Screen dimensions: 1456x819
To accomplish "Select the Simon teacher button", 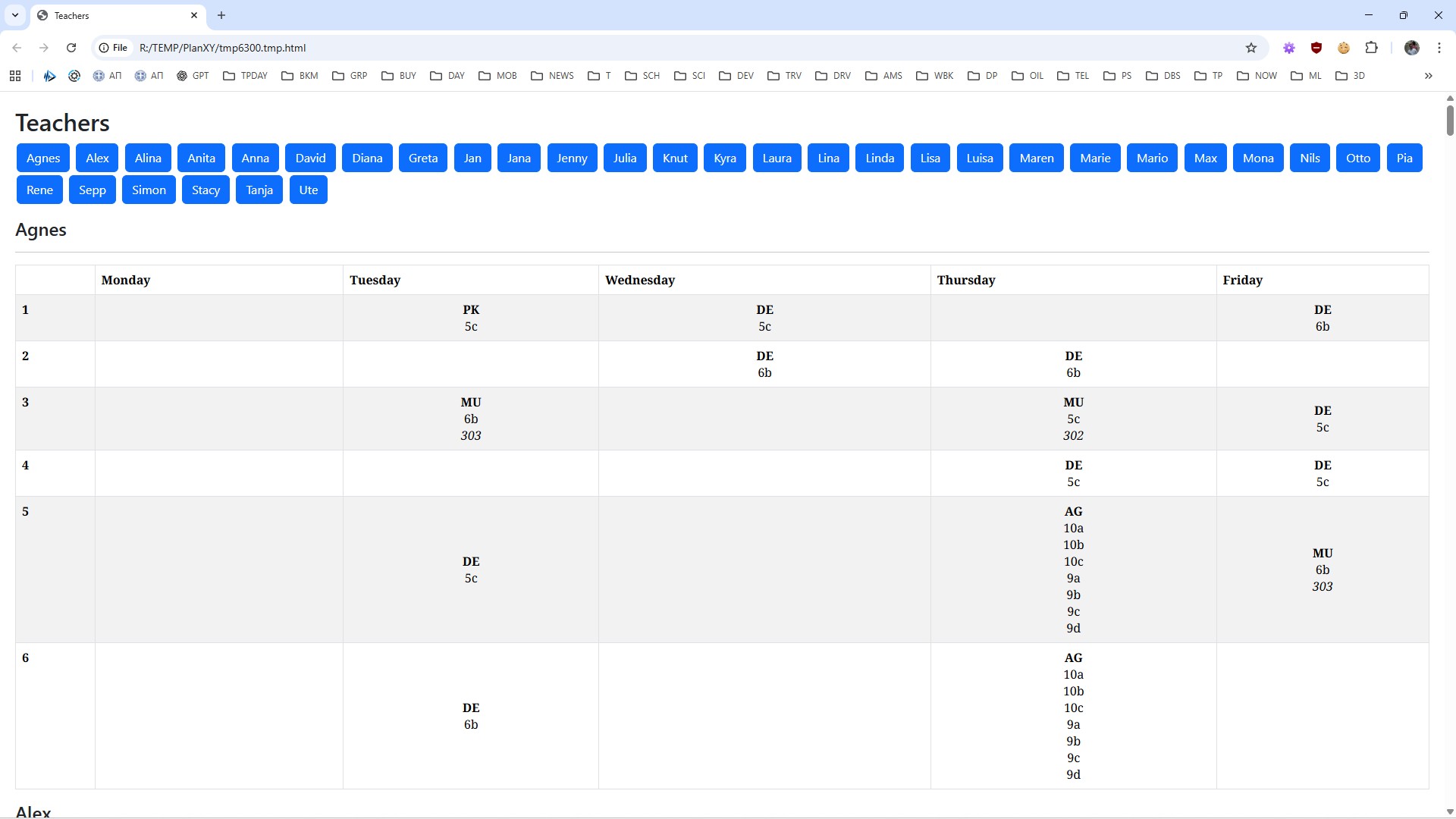I will point(149,190).
